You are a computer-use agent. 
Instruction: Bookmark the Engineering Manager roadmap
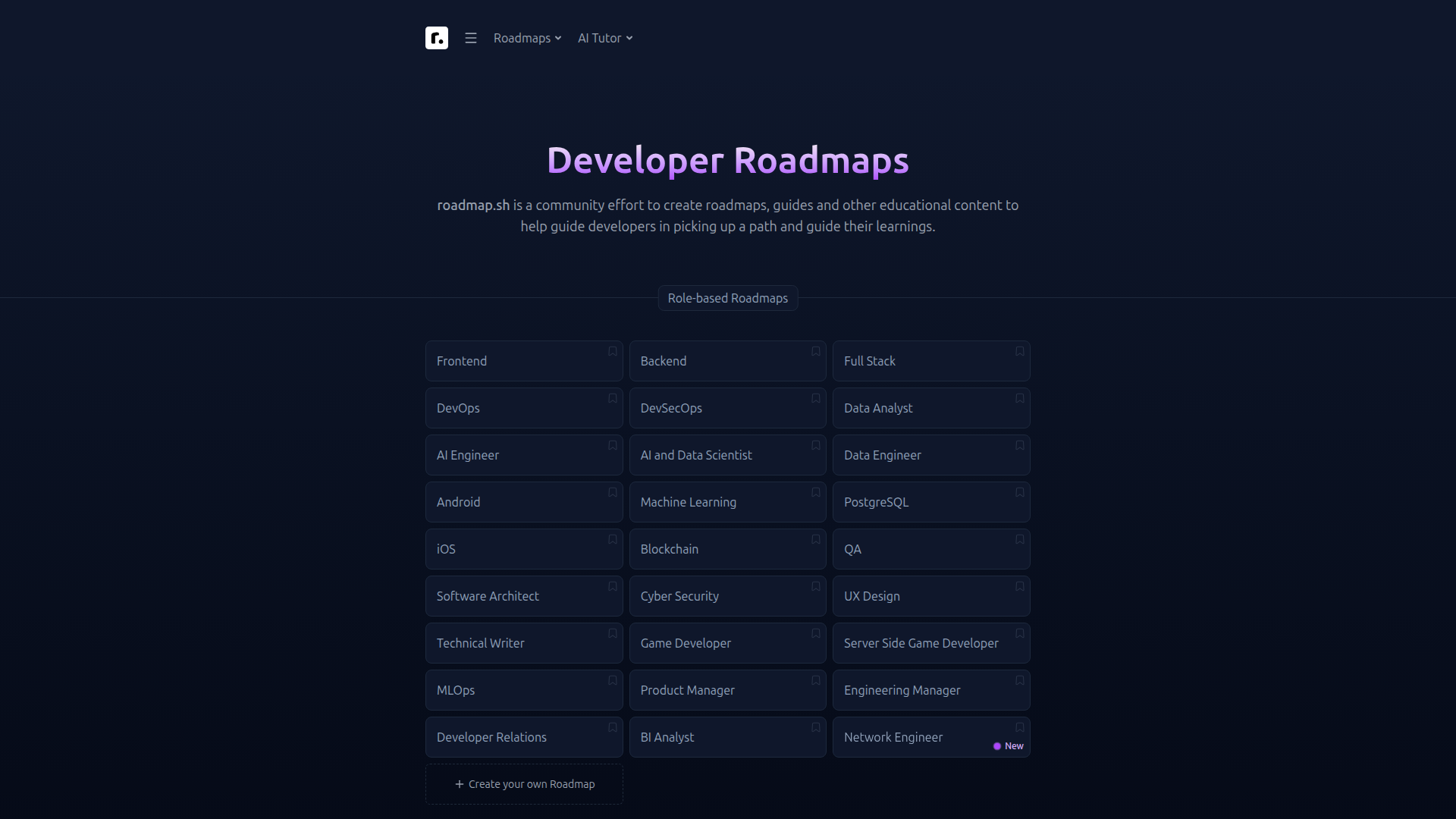pyautogui.click(x=1020, y=680)
